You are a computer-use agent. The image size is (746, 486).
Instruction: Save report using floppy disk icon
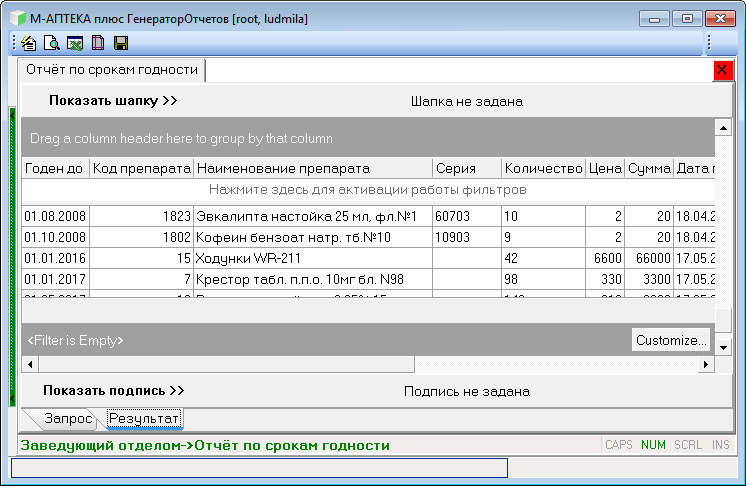pos(120,43)
